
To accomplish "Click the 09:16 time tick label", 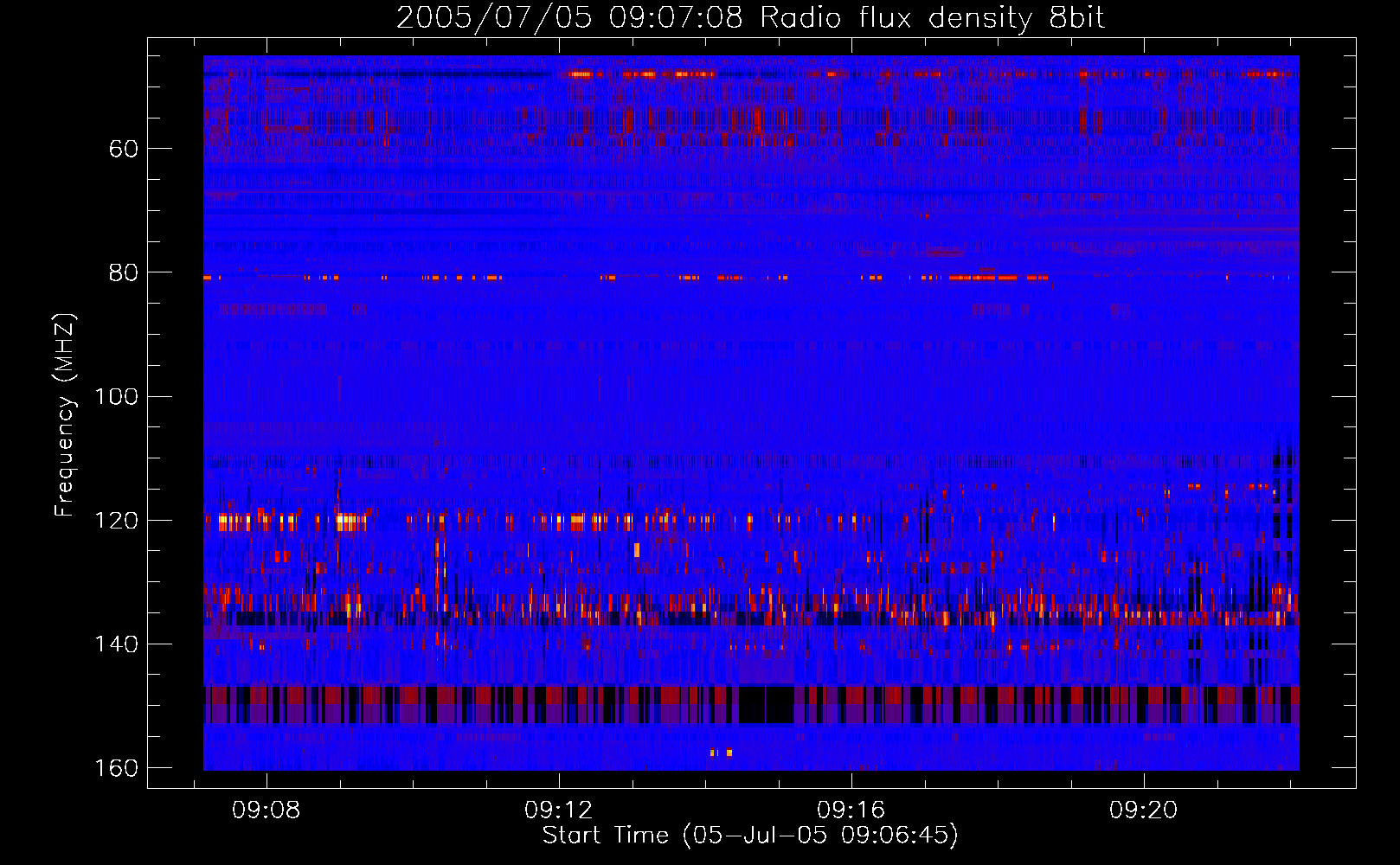I will point(851,811).
